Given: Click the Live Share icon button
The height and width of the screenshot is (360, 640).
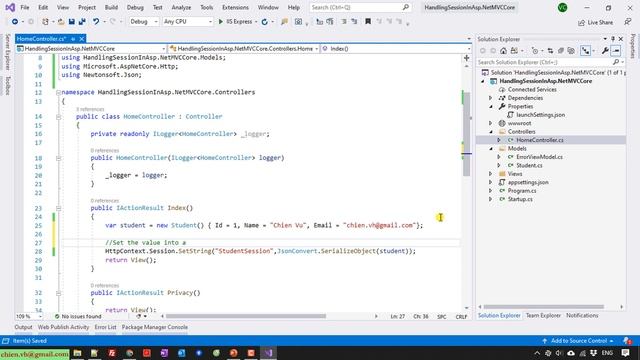Looking at the screenshot, I should click(596, 22).
